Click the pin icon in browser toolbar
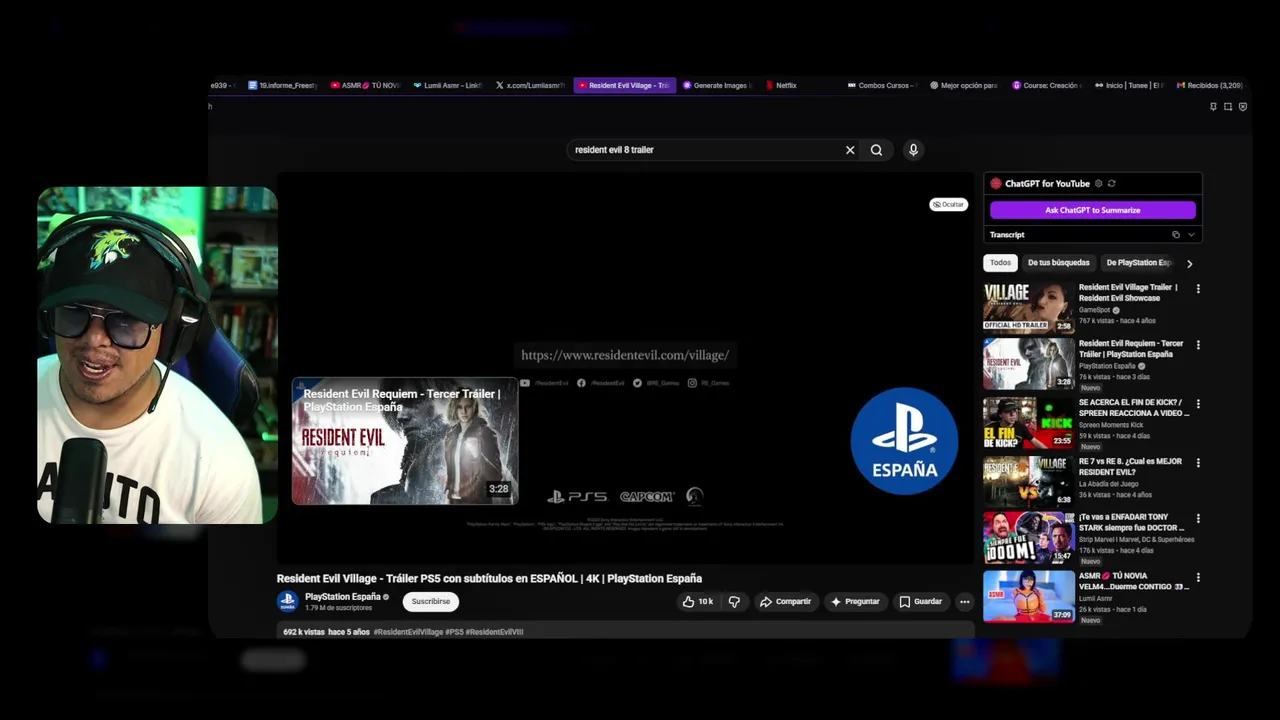Screen dimensions: 1280x720 (1213, 107)
